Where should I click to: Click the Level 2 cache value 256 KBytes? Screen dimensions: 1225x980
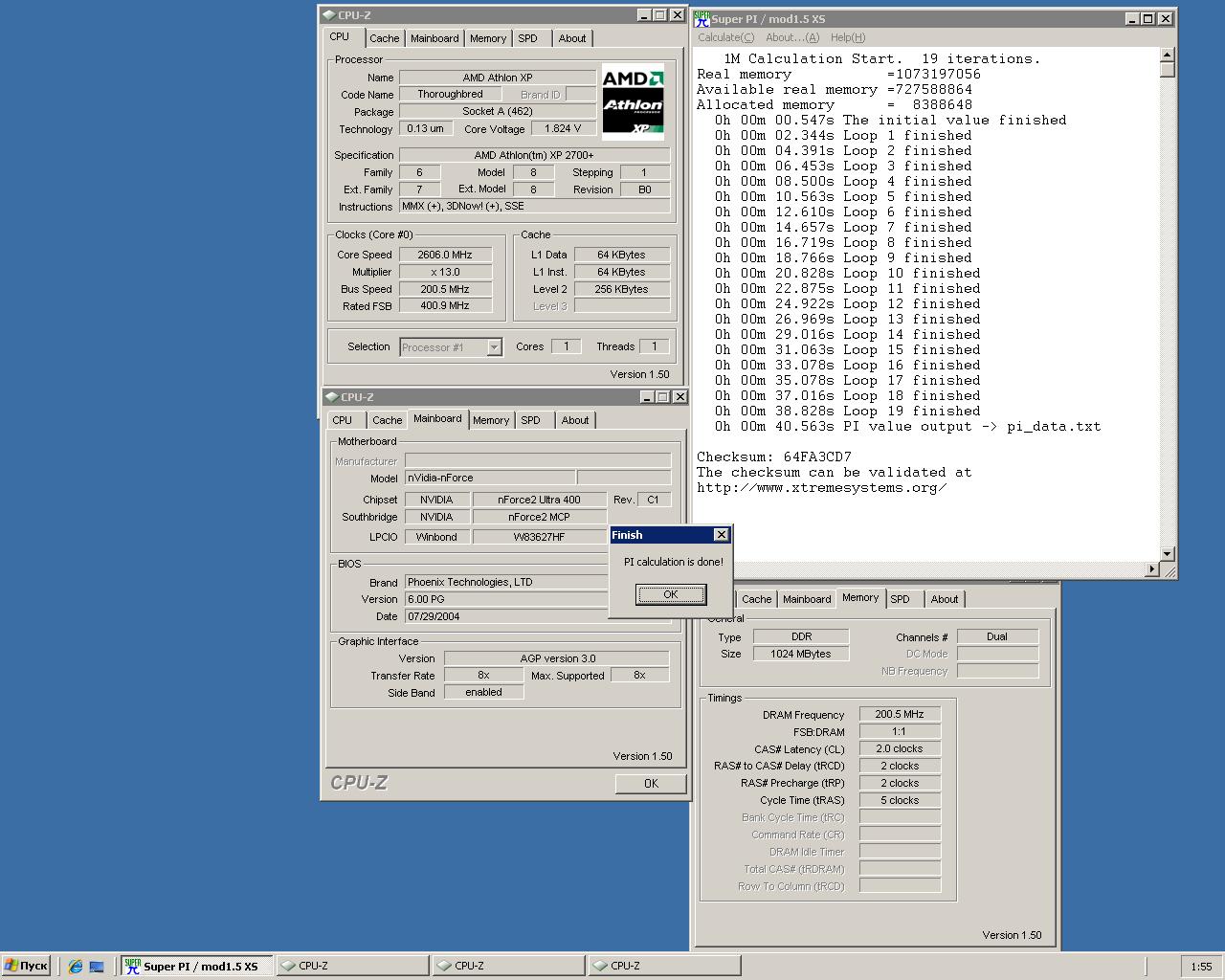point(622,289)
